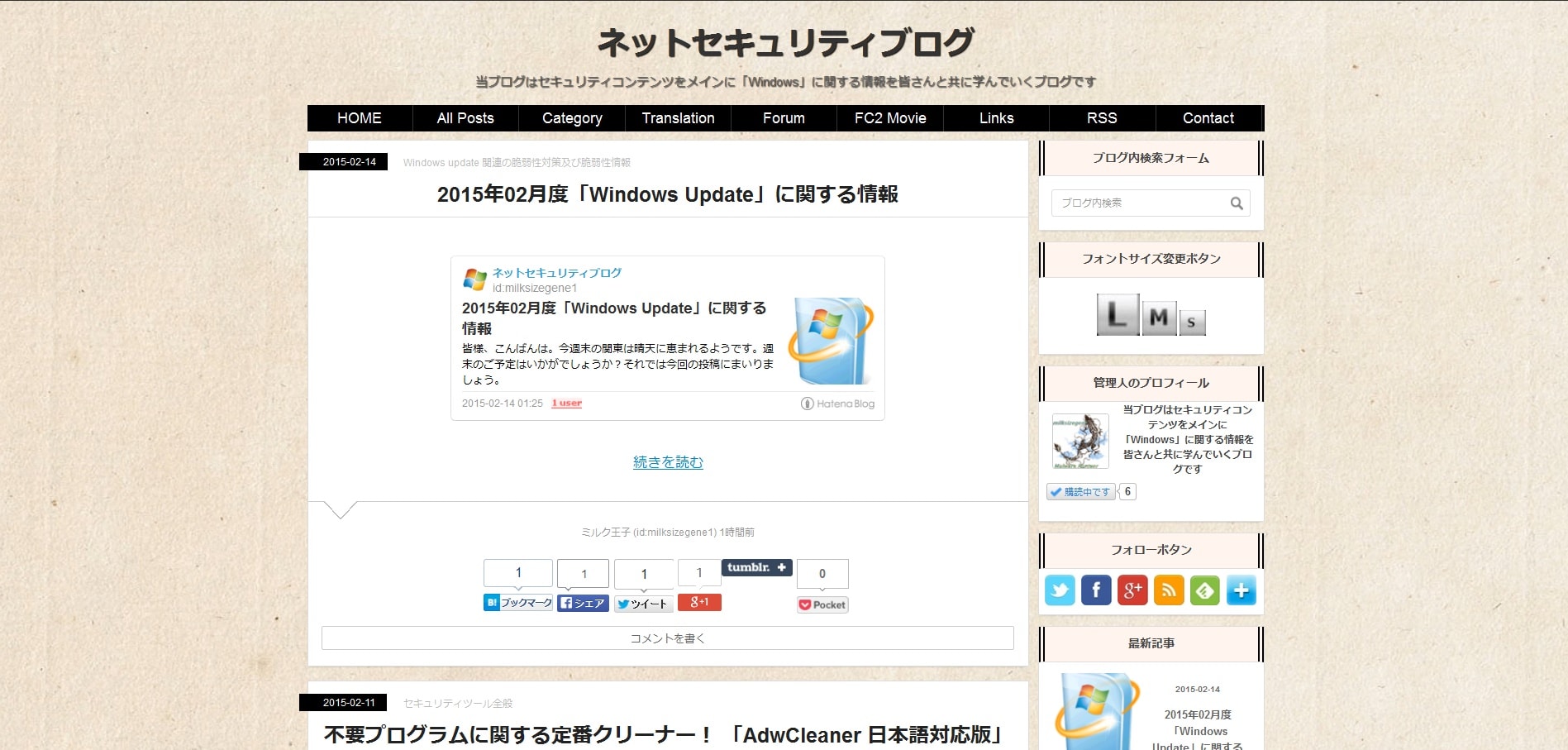Open the Forum menu item
This screenshot has height=750, width=1568.
(784, 118)
